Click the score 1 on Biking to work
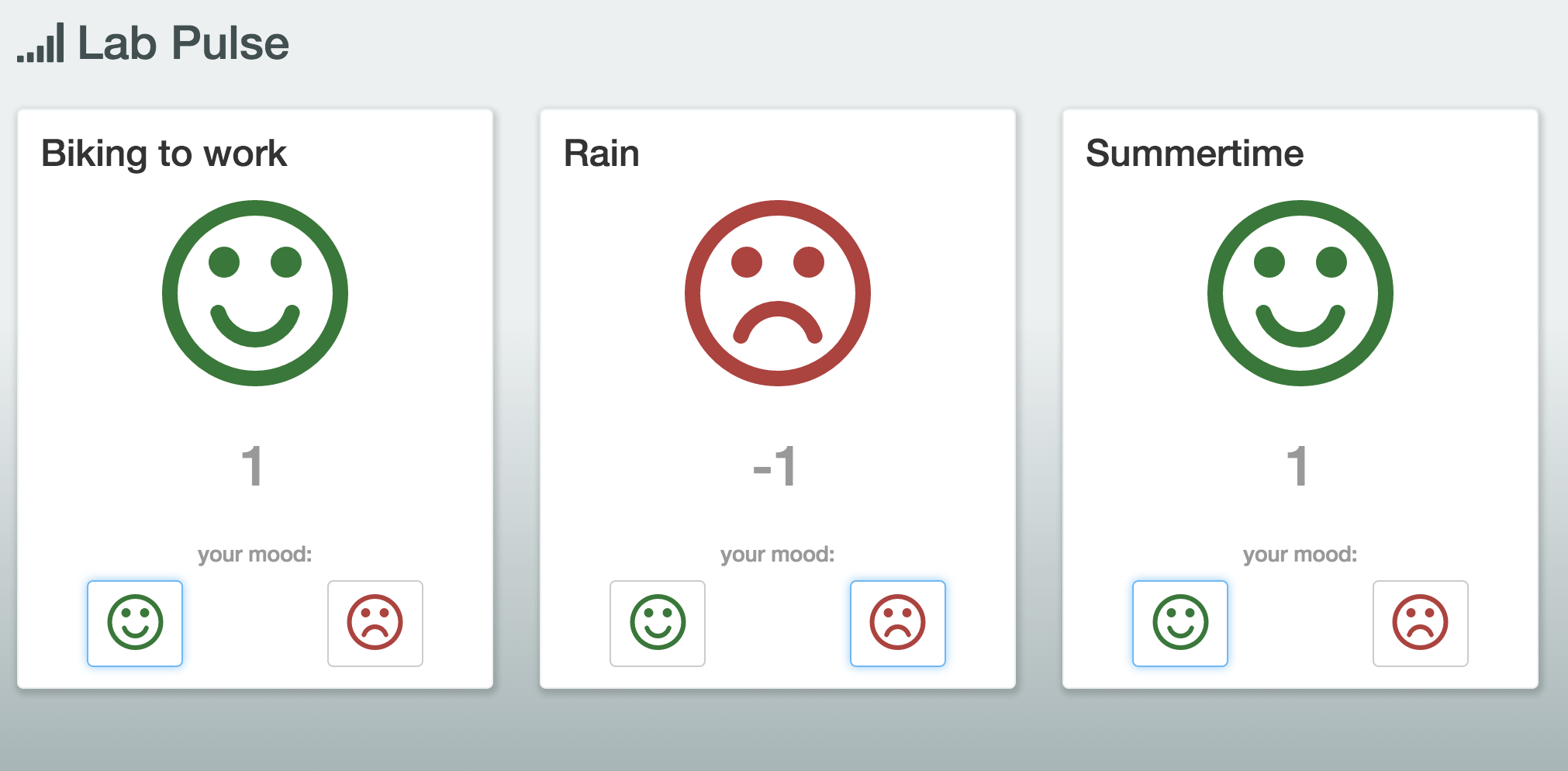Image resolution: width=1568 pixels, height=771 pixels. (254, 466)
